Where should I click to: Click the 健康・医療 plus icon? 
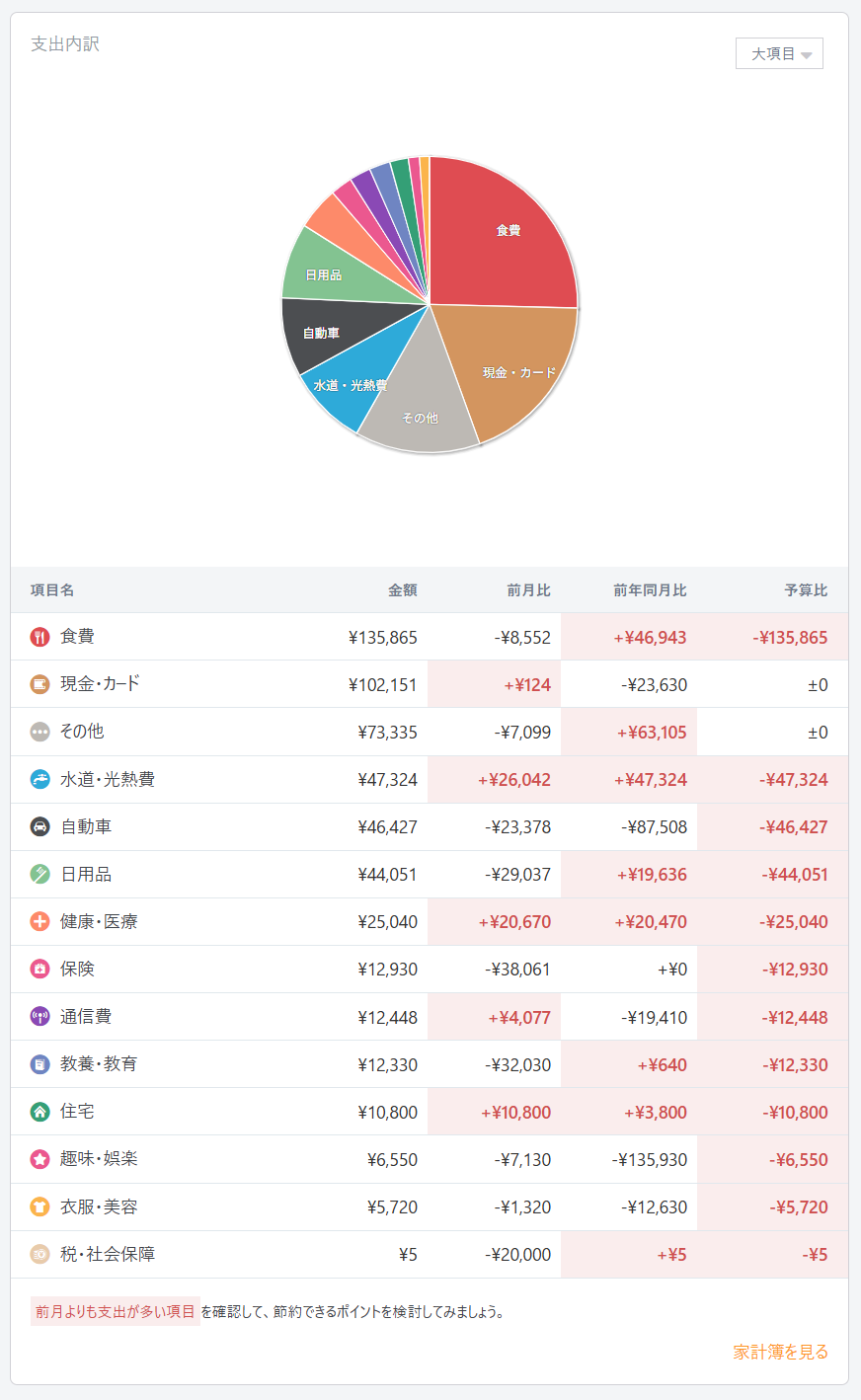(39, 921)
